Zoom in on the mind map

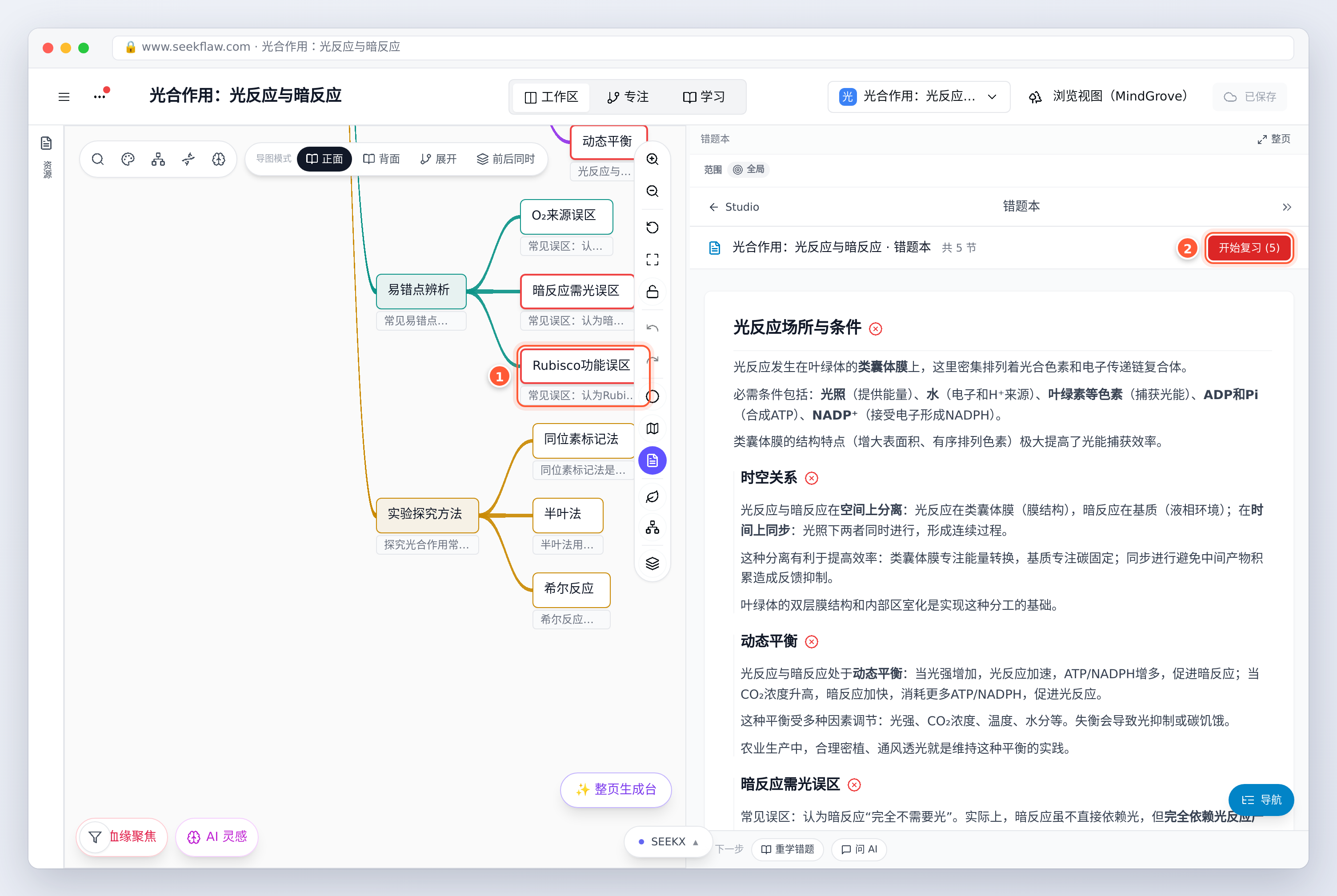[652, 159]
